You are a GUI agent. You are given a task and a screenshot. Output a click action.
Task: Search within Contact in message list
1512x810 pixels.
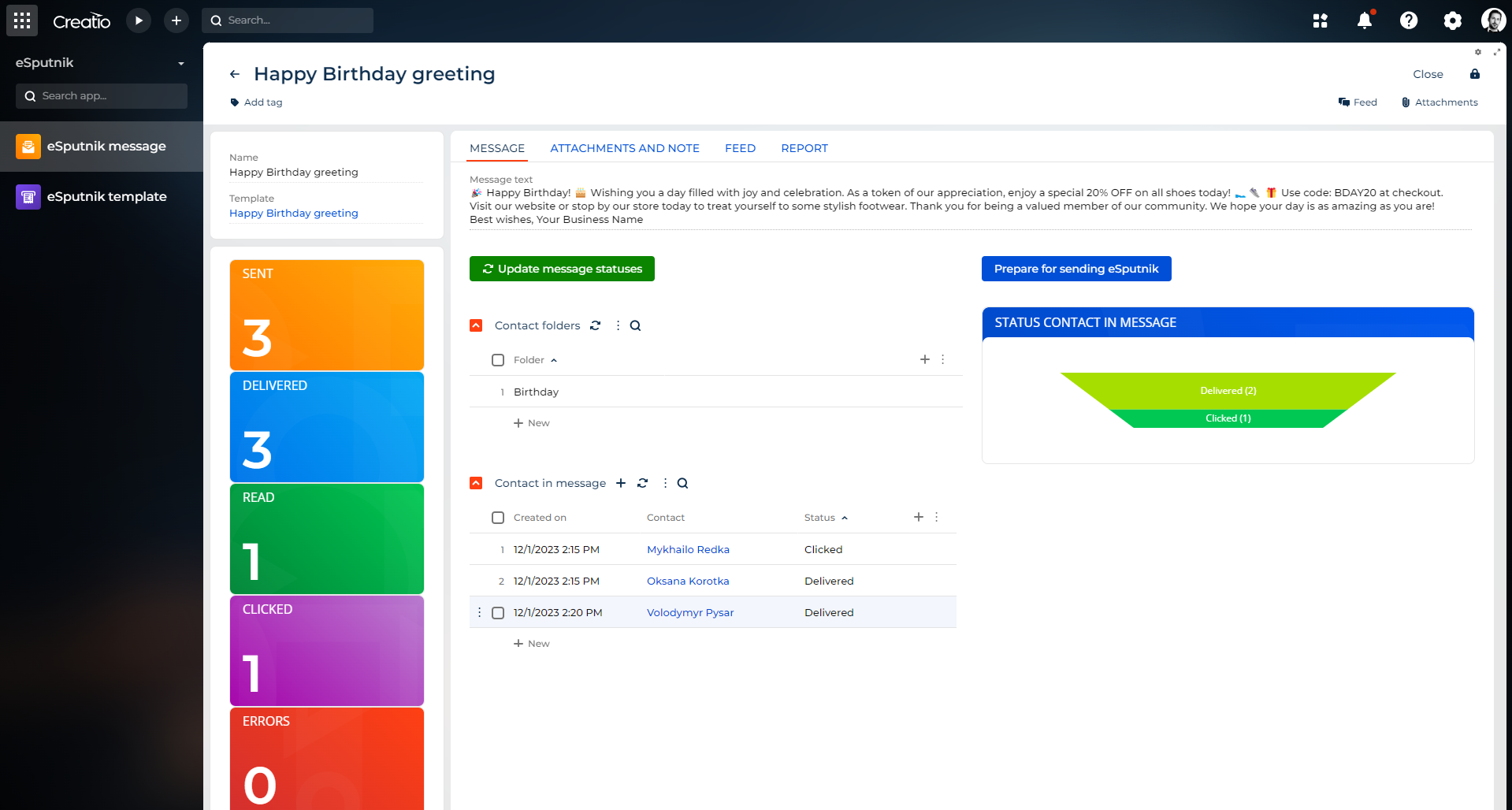coord(683,483)
